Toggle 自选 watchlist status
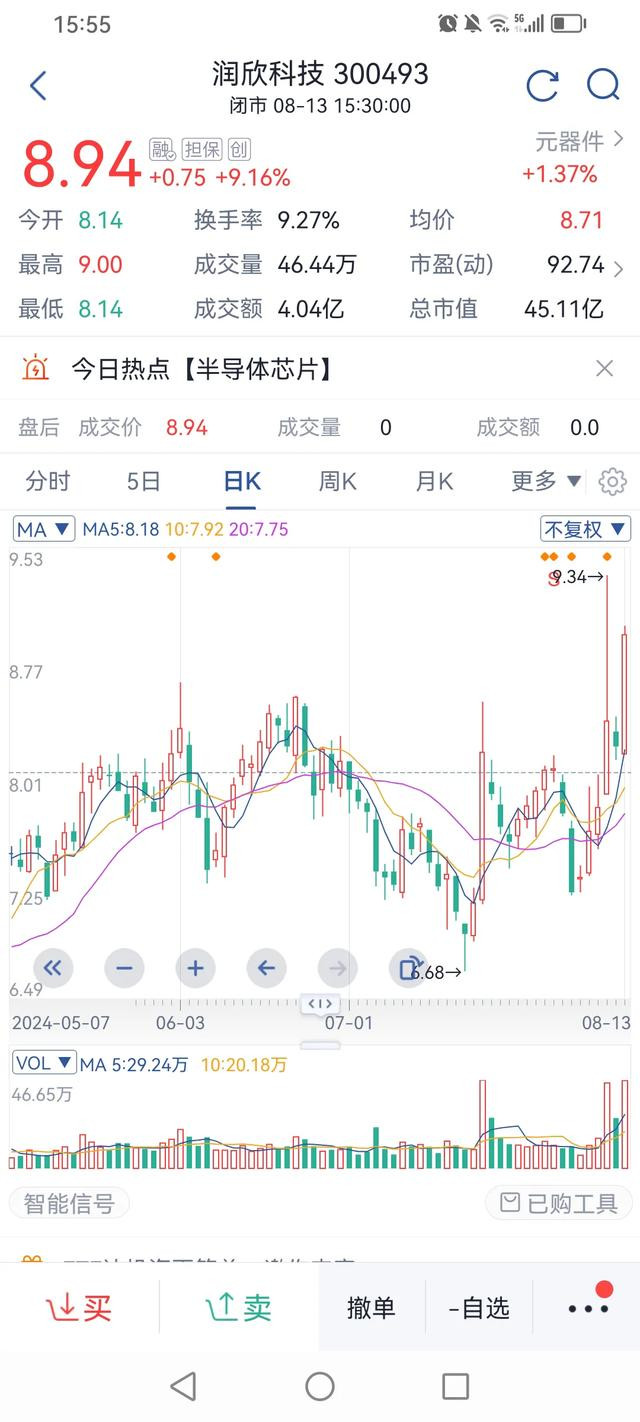 pos(480,1307)
